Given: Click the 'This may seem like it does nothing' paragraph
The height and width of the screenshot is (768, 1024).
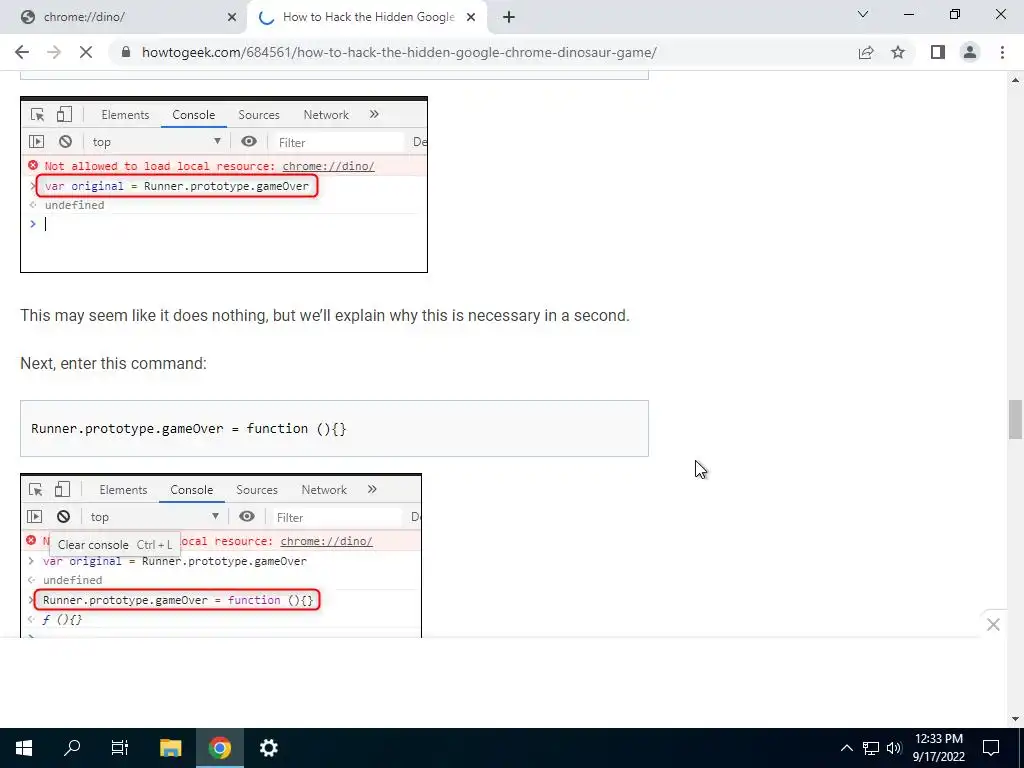Looking at the screenshot, I should point(325,315).
